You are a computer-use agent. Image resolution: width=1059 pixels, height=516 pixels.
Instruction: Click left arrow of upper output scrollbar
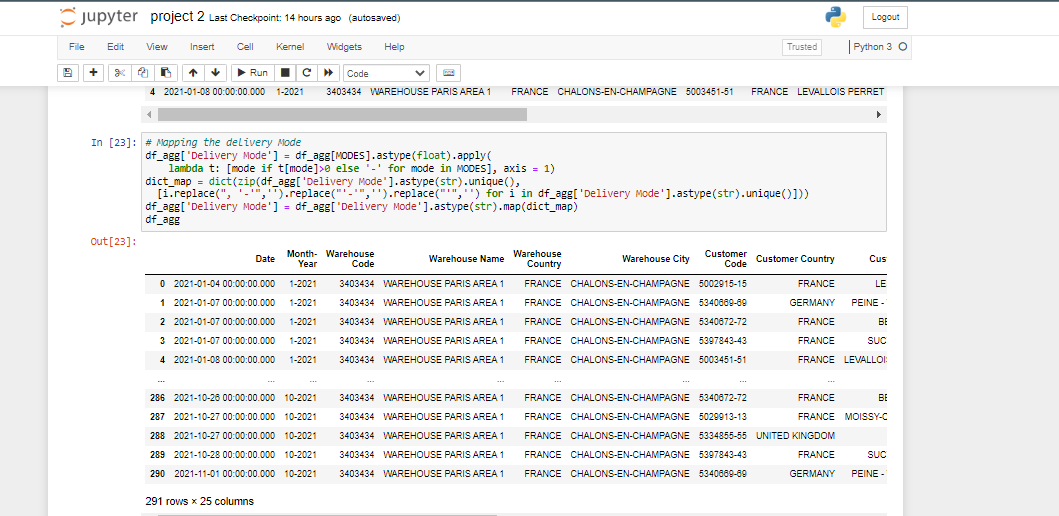point(151,115)
